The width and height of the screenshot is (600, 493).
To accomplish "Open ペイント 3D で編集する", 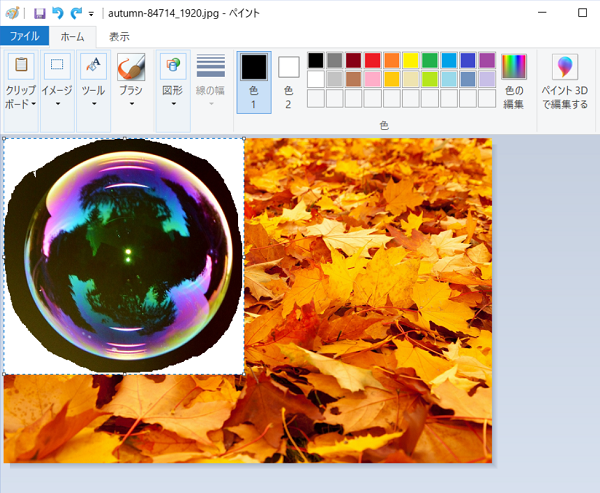I will 565,82.
